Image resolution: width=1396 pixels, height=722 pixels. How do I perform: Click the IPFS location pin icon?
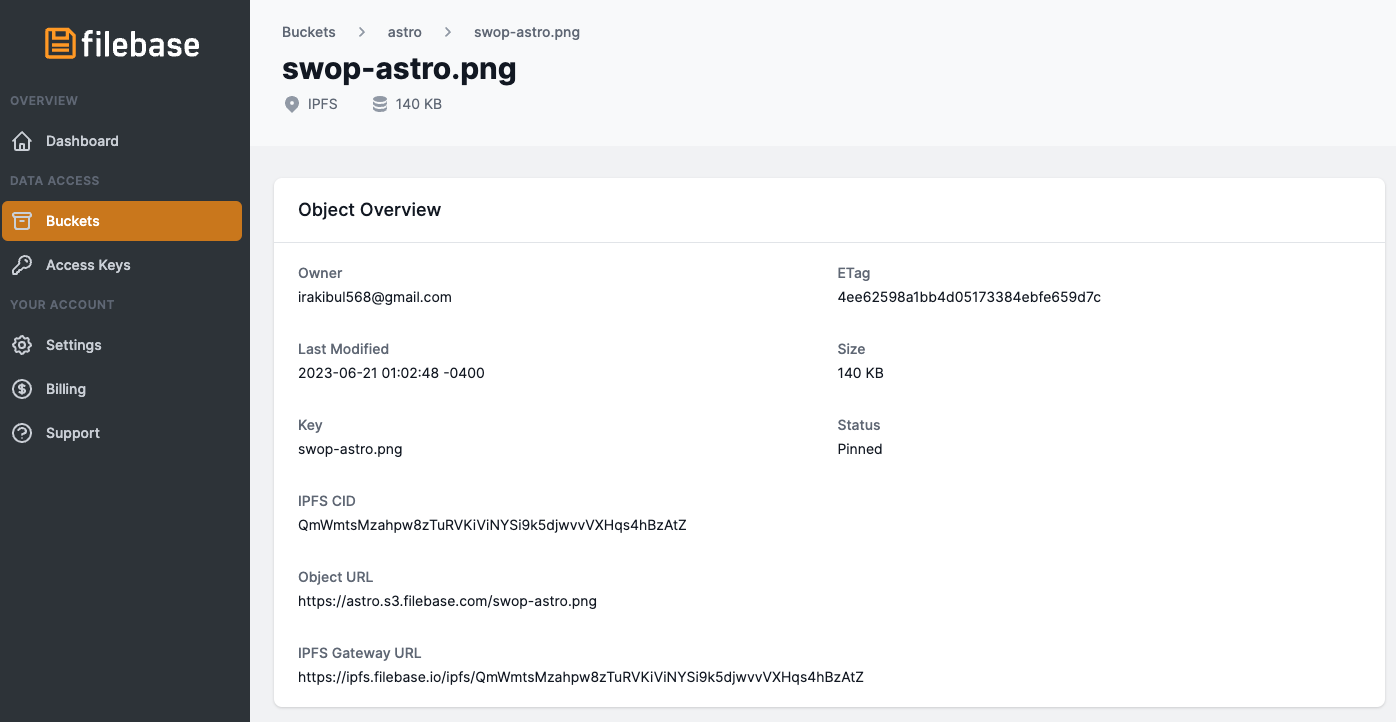coord(292,104)
